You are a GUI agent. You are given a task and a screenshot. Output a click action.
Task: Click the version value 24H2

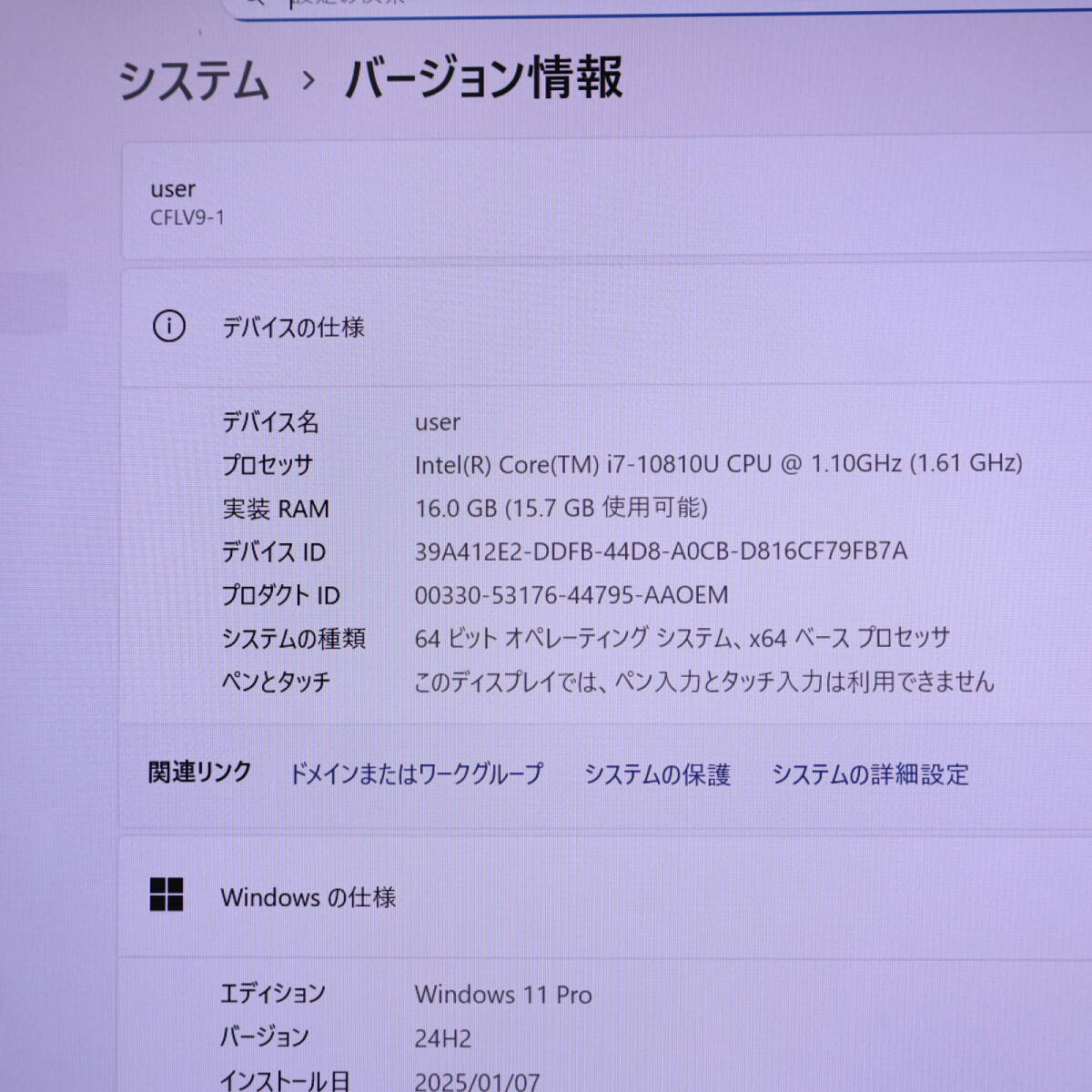443,1038
